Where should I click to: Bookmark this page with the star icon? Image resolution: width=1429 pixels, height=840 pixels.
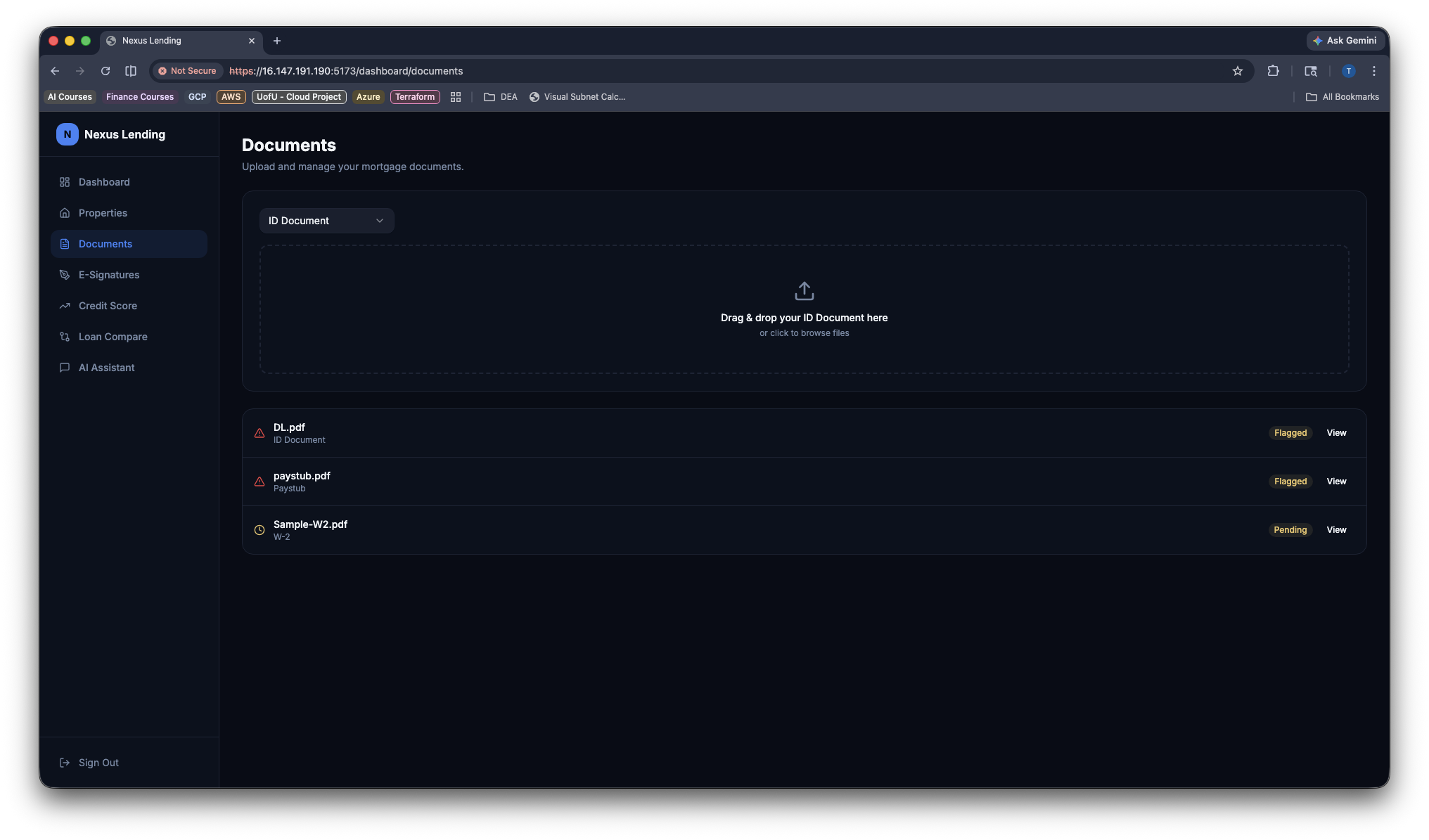(x=1238, y=71)
